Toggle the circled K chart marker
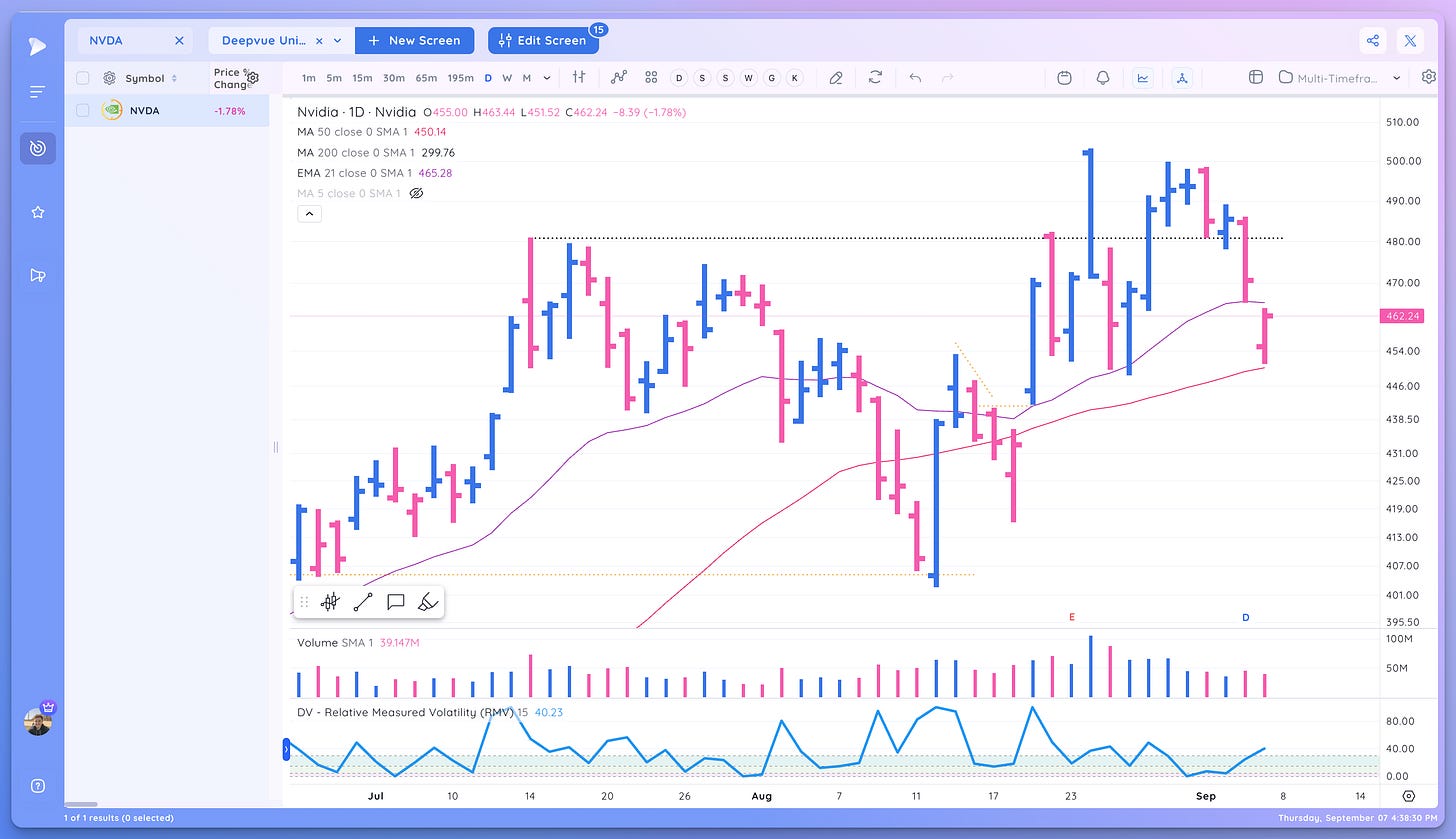 pos(794,78)
